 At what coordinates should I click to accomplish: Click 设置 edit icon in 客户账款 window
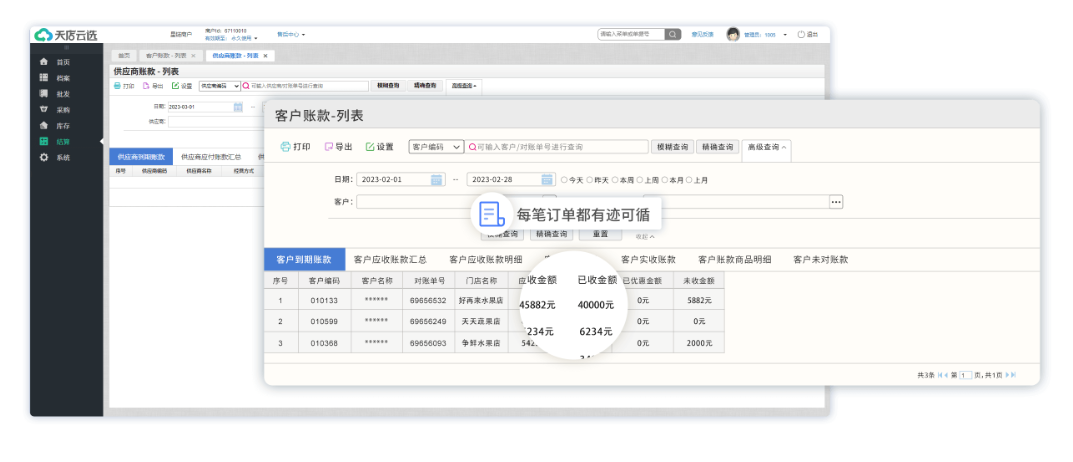click(x=370, y=147)
